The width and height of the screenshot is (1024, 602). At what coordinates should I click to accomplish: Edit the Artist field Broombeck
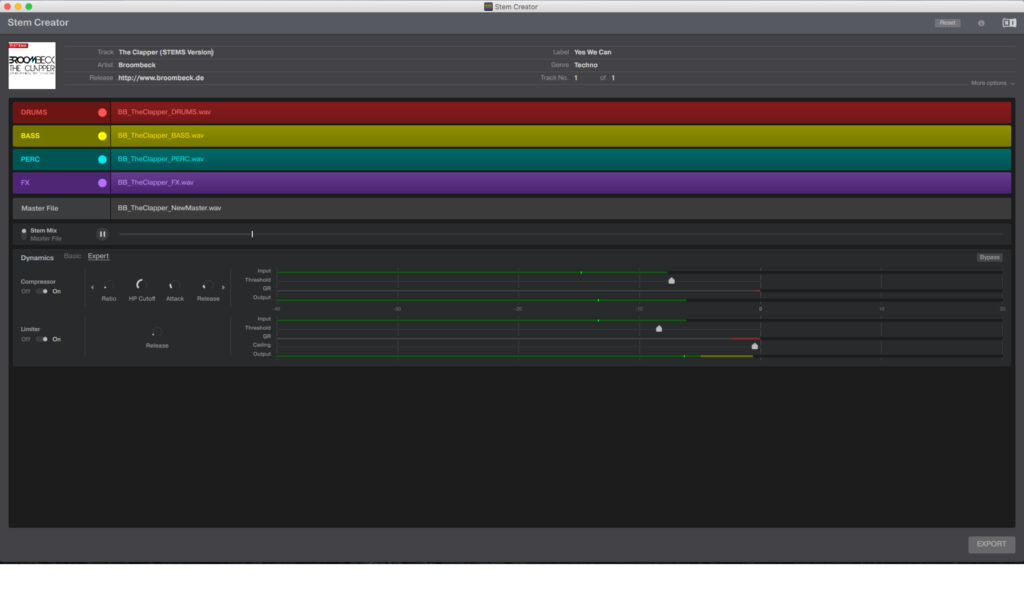[x=137, y=65]
